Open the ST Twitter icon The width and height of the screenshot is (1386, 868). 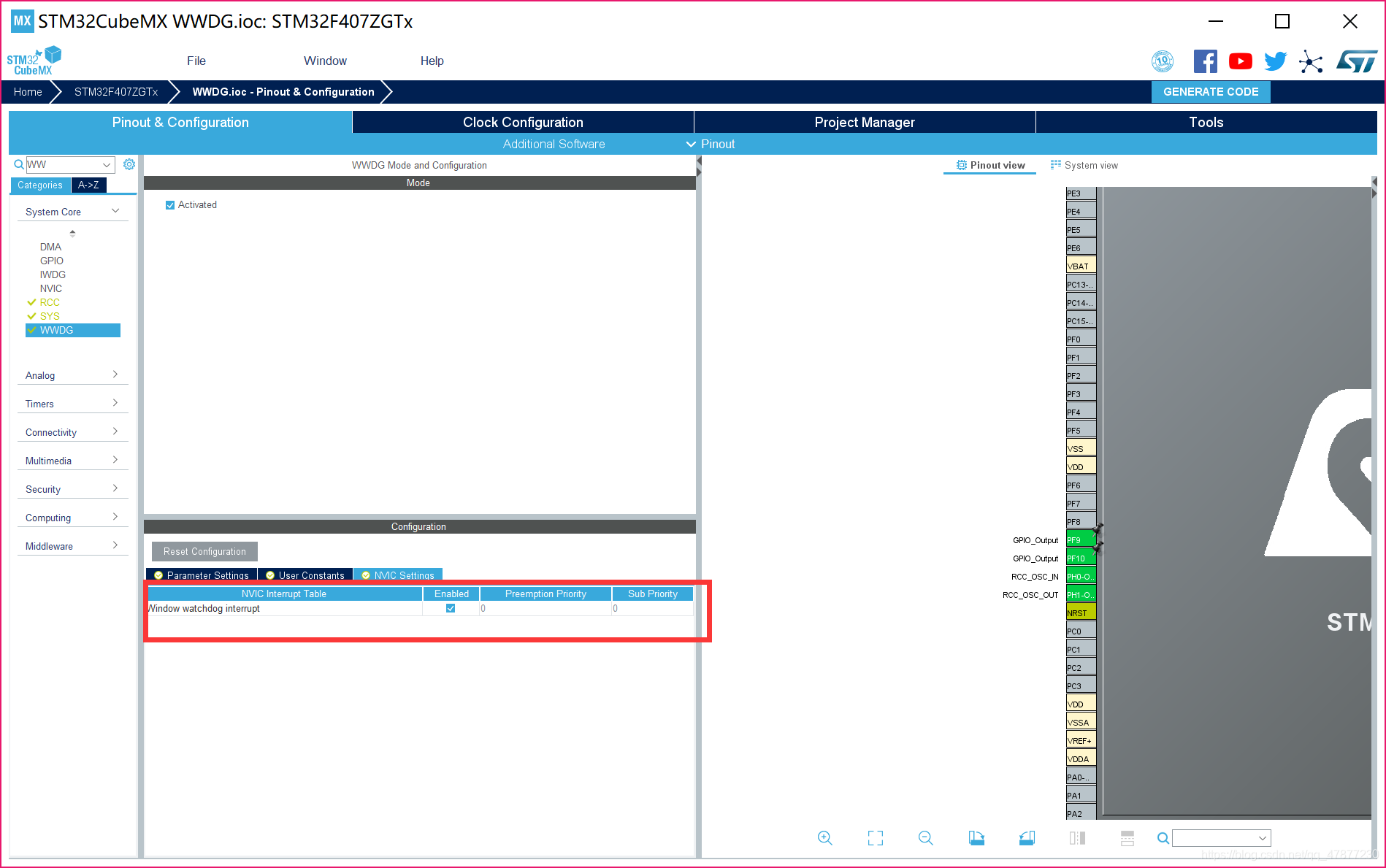click(x=1275, y=61)
